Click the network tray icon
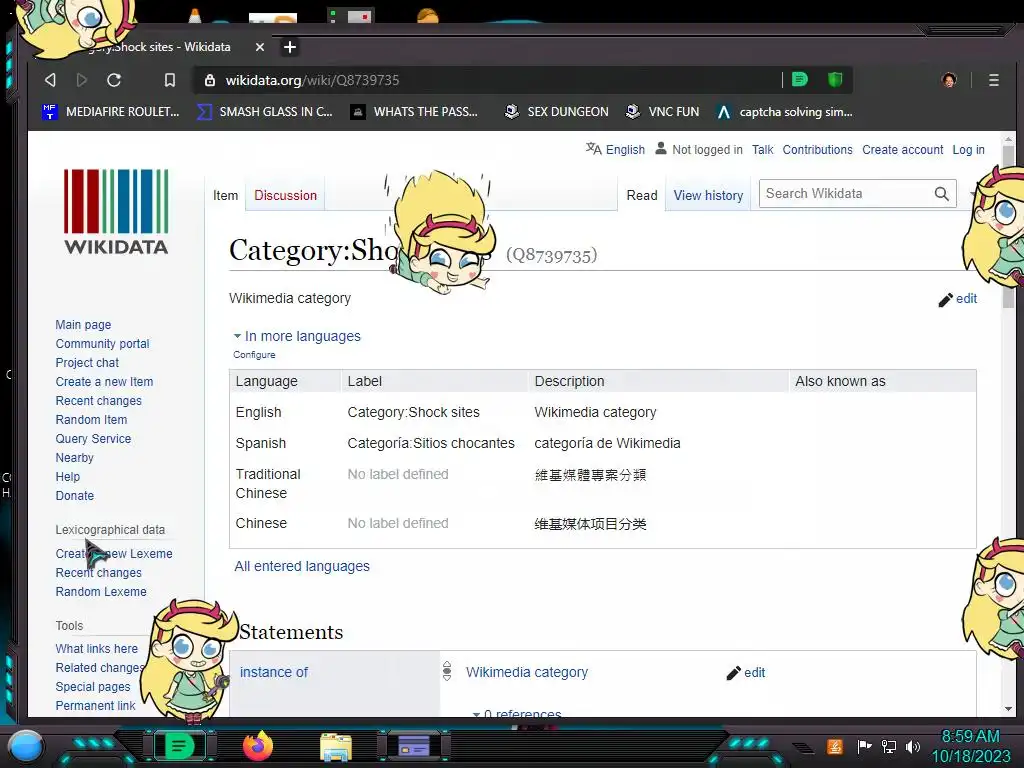Image resolution: width=1024 pixels, height=768 pixels. click(889, 746)
